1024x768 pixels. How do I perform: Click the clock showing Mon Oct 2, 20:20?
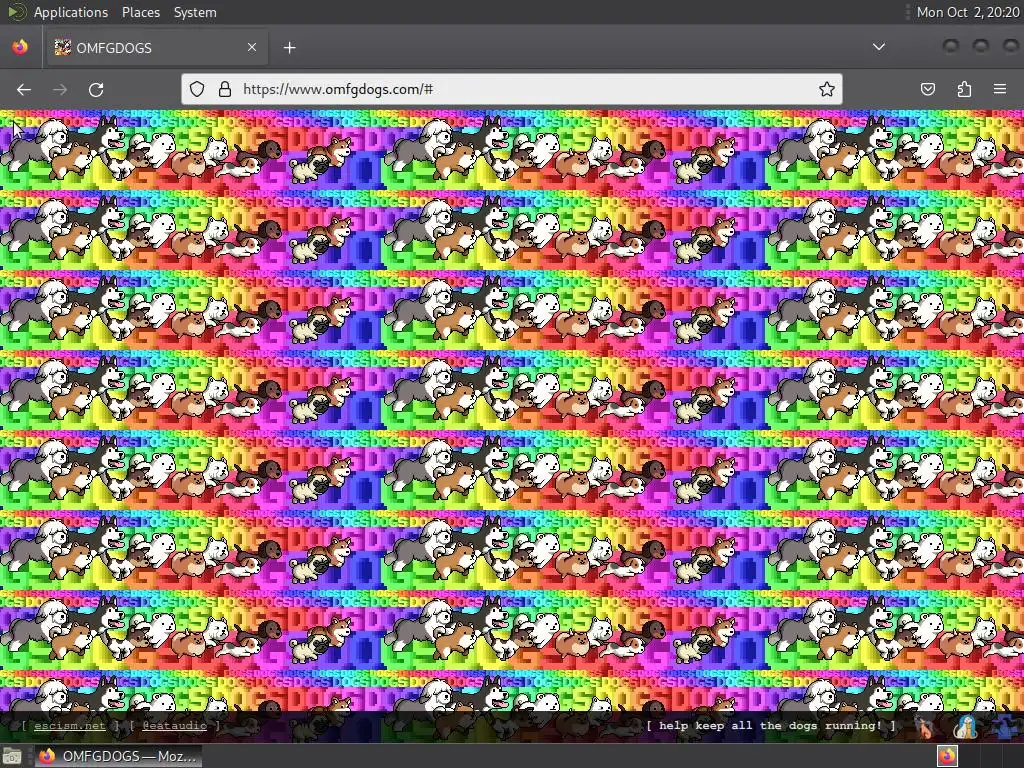pyautogui.click(x=968, y=12)
